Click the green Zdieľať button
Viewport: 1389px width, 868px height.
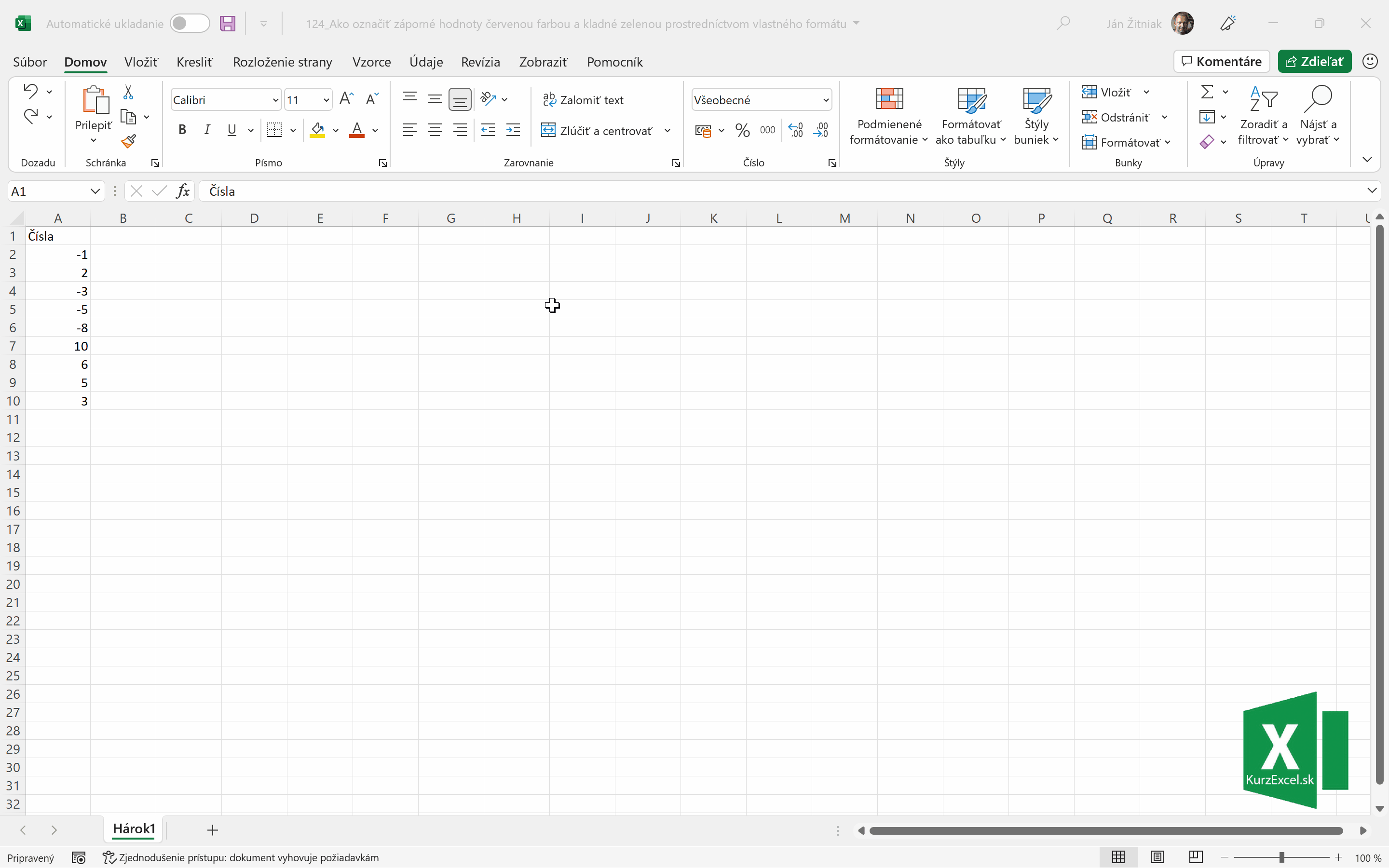(x=1314, y=61)
